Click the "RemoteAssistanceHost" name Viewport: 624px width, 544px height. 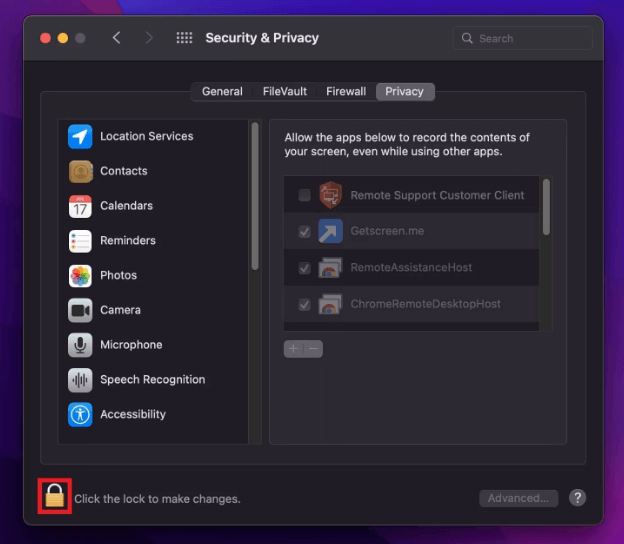pos(411,267)
